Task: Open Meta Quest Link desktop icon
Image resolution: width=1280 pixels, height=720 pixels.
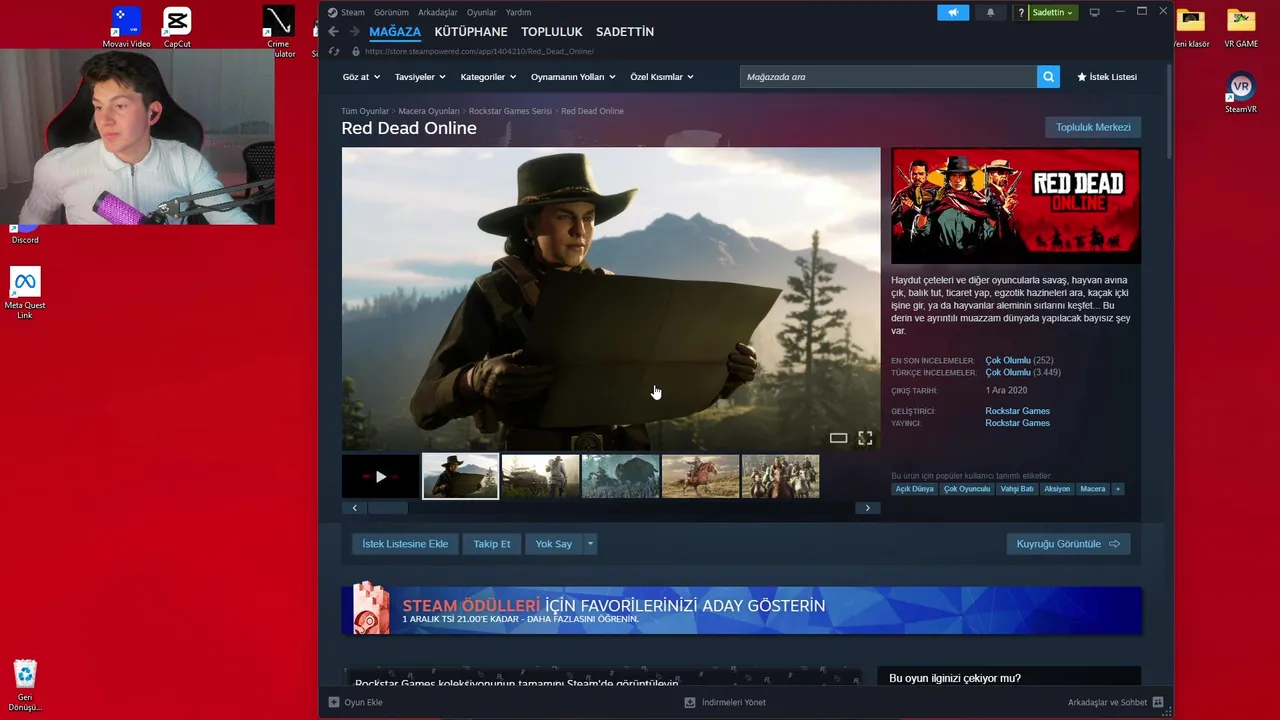Action: tap(25, 293)
